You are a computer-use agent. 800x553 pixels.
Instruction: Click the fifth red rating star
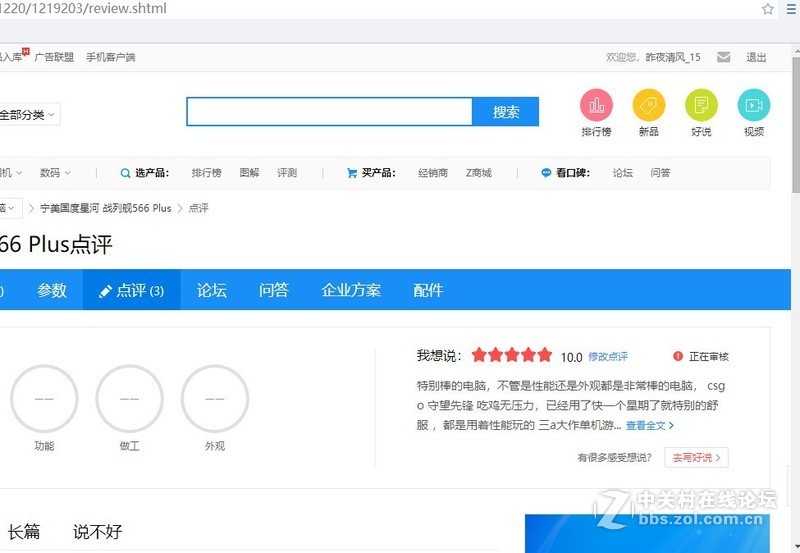(545, 355)
